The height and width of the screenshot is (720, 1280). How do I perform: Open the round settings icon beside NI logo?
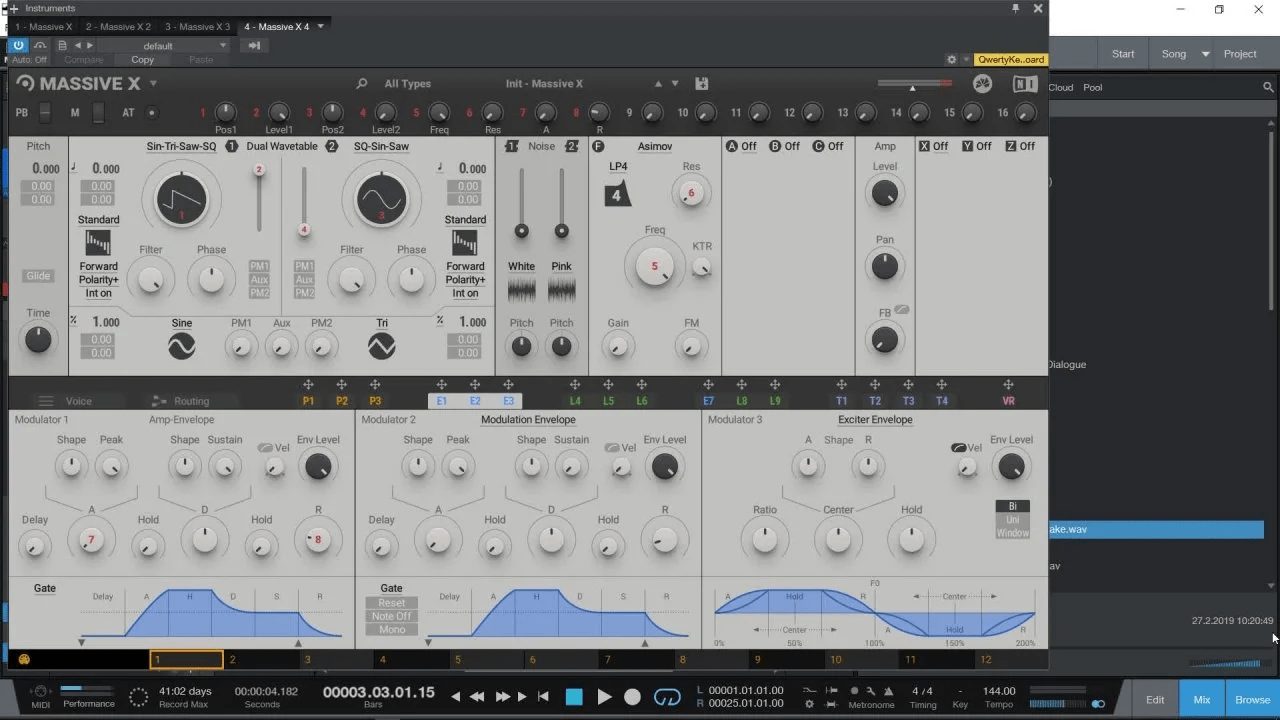pyautogui.click(x=982, y=84)
